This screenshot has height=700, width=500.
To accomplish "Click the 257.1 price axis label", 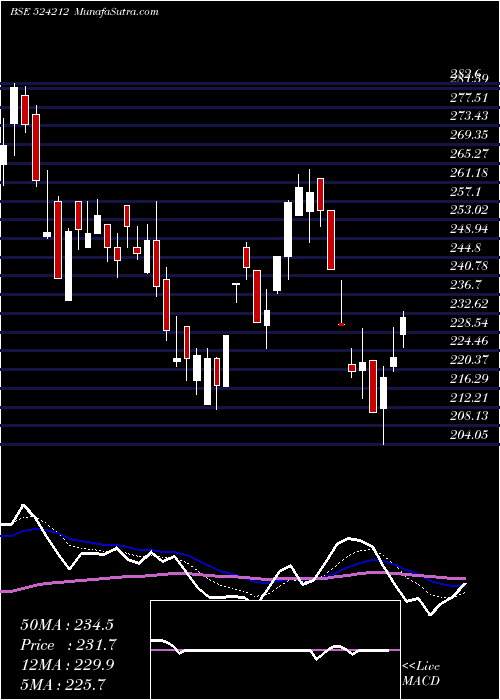I will tap(466, 192).
